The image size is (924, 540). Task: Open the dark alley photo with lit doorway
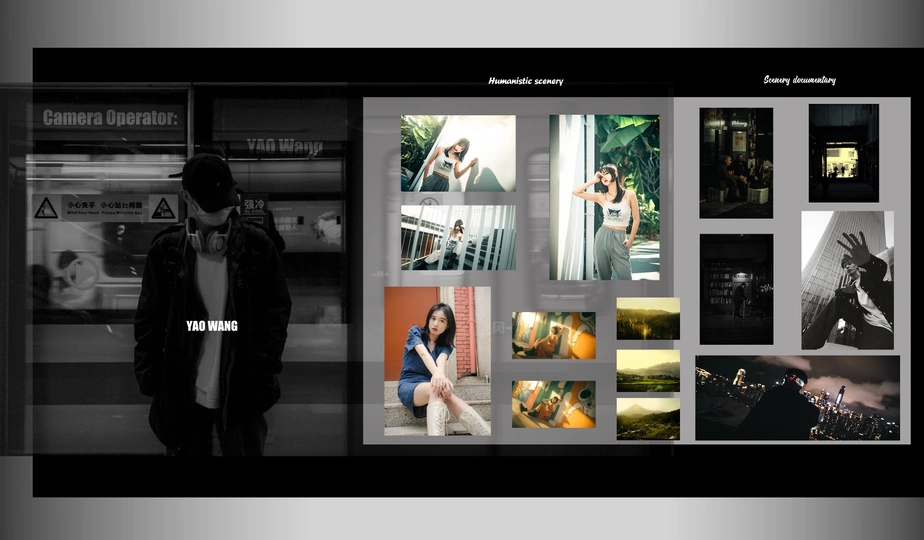[x=843, y=153]
